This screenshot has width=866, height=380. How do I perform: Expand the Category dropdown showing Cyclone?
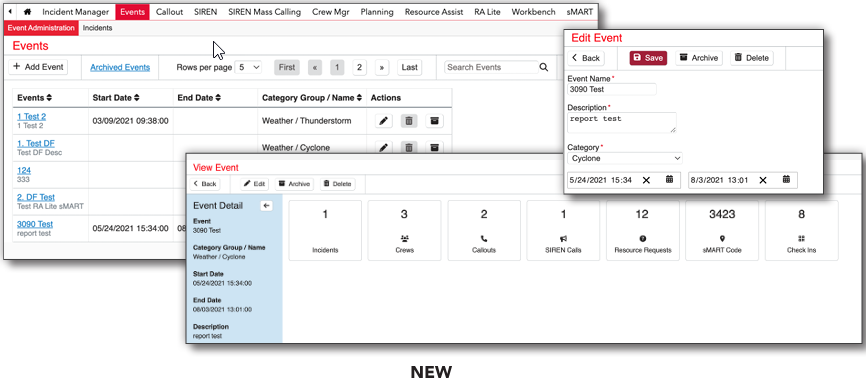[625, 159]
